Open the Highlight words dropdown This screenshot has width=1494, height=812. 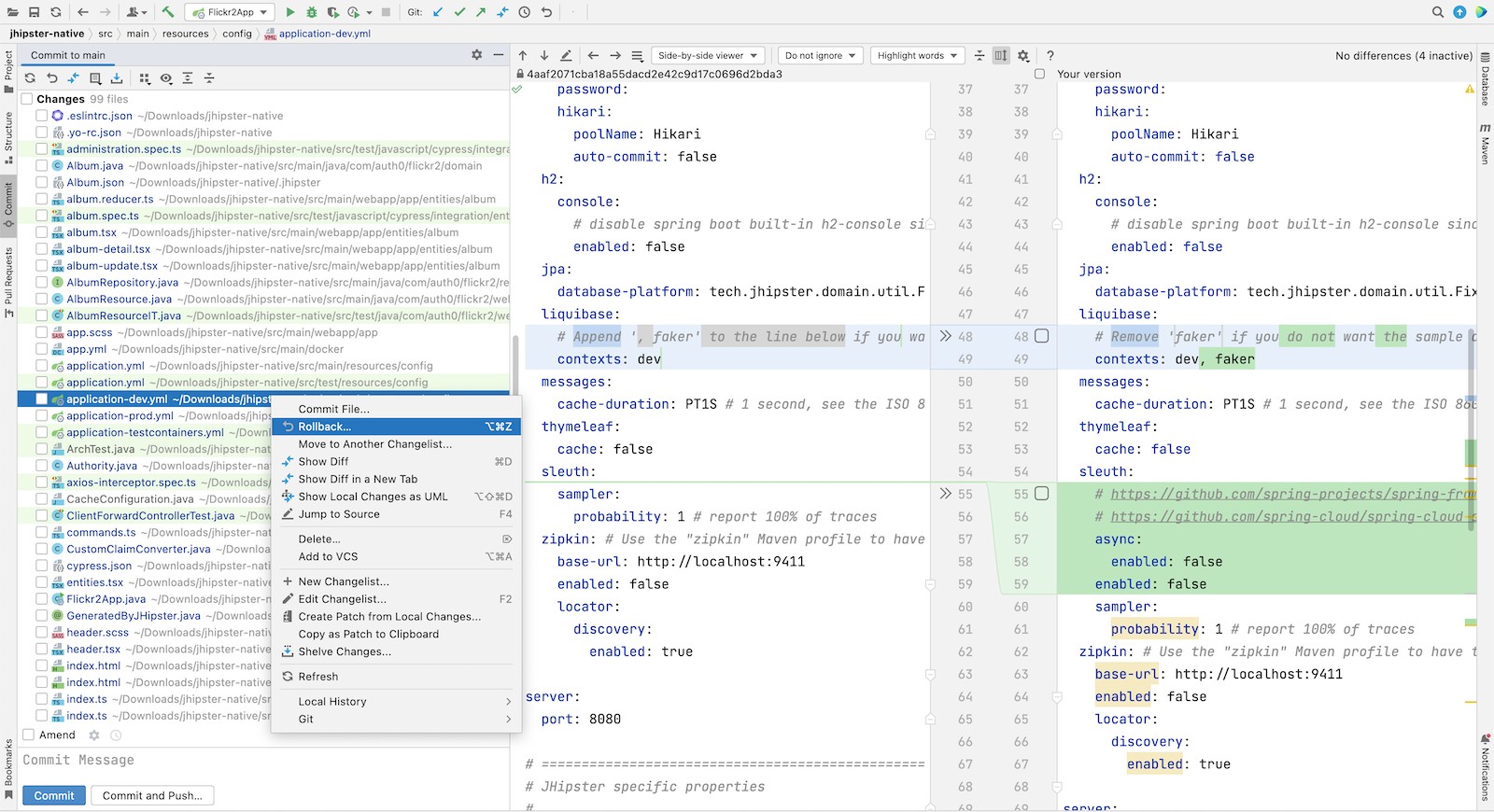918,56
